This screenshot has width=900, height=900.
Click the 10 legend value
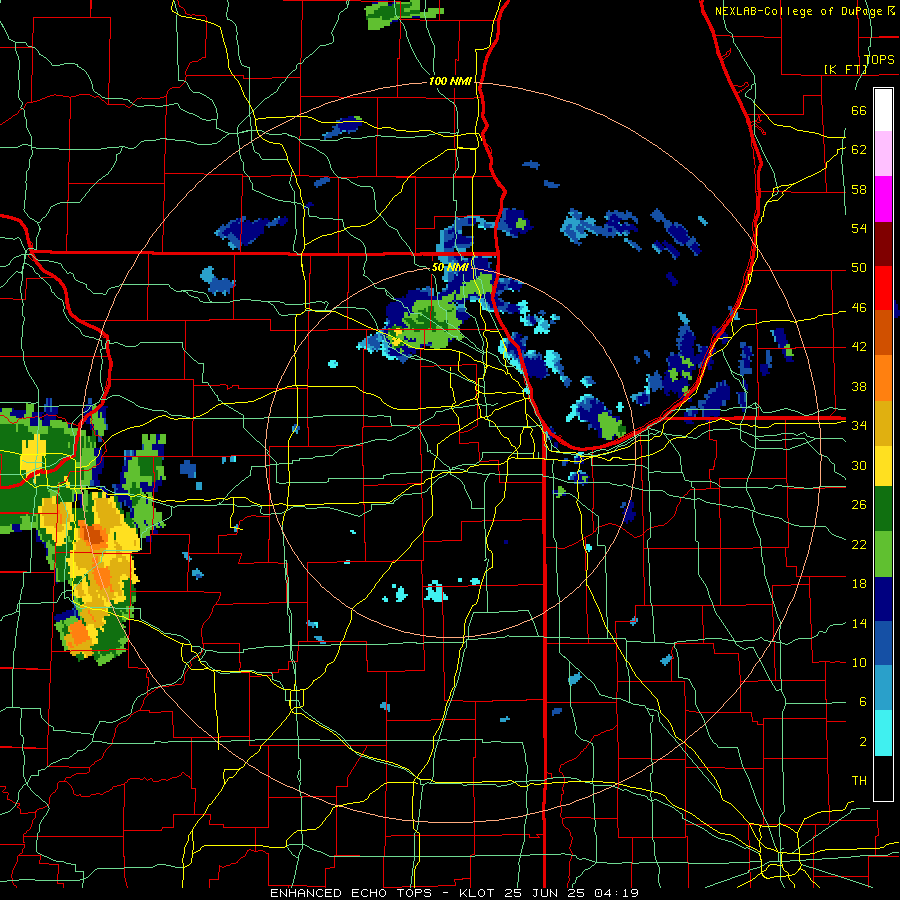(859, 662)
